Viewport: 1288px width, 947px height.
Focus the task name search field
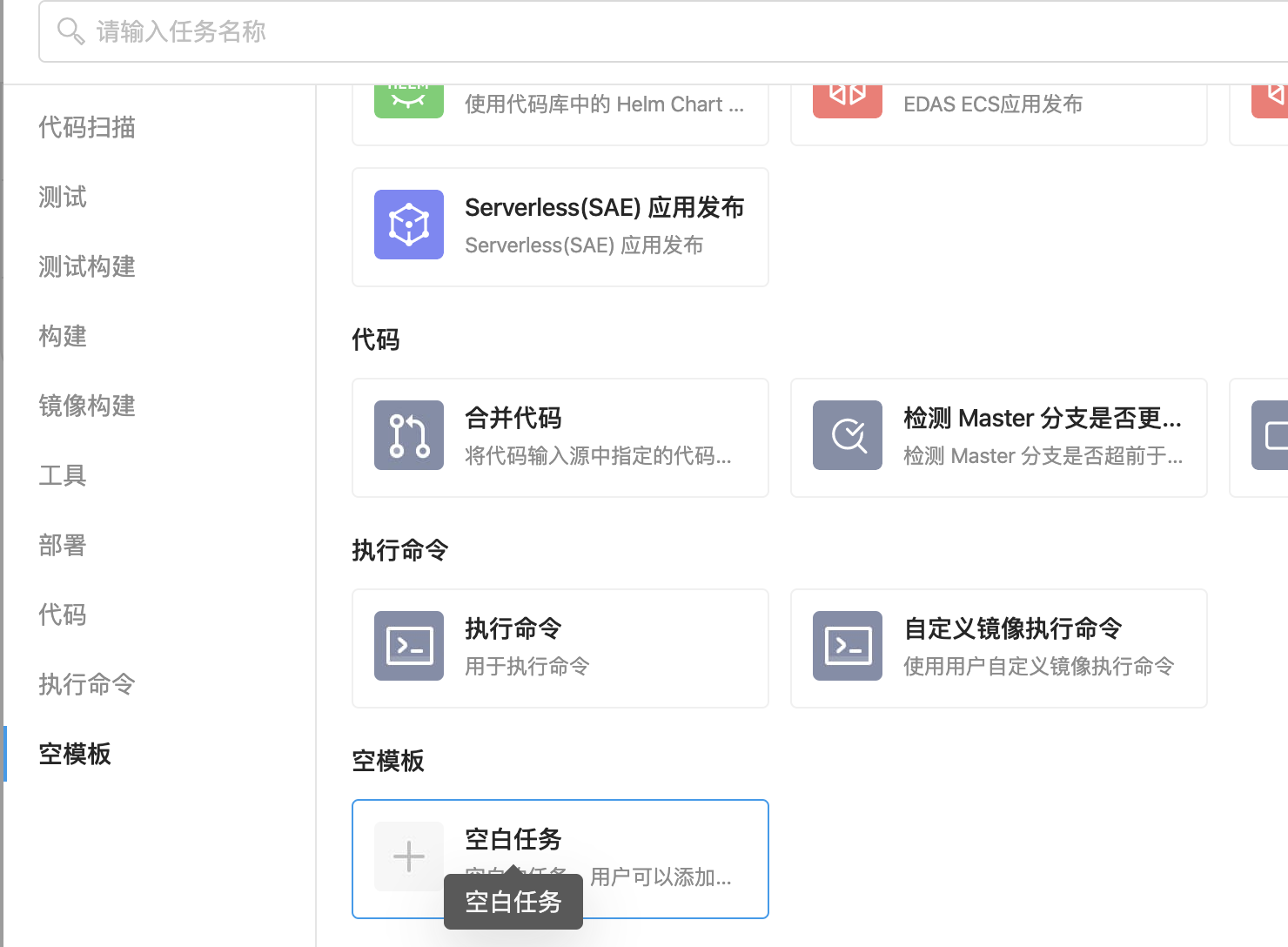pyautogui.click(x=663, y=31)
